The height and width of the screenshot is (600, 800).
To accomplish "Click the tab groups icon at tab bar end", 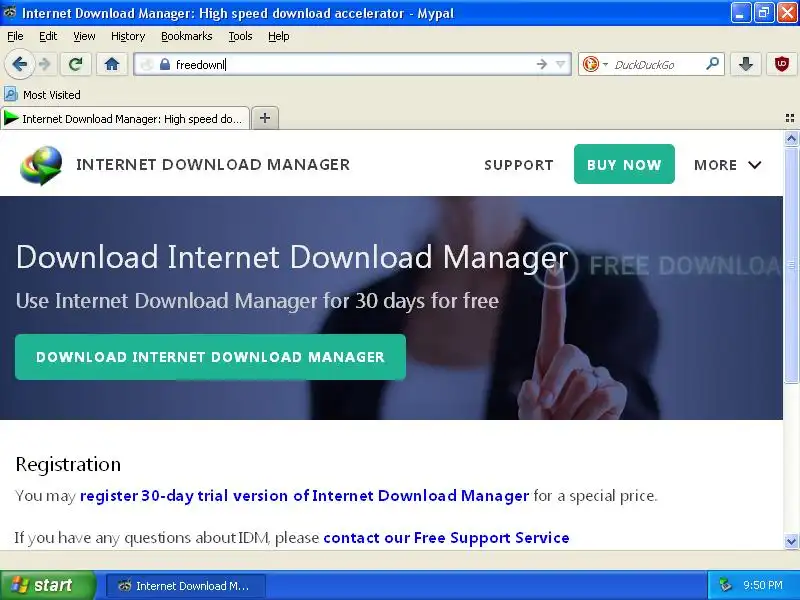I will click(790, 118).
